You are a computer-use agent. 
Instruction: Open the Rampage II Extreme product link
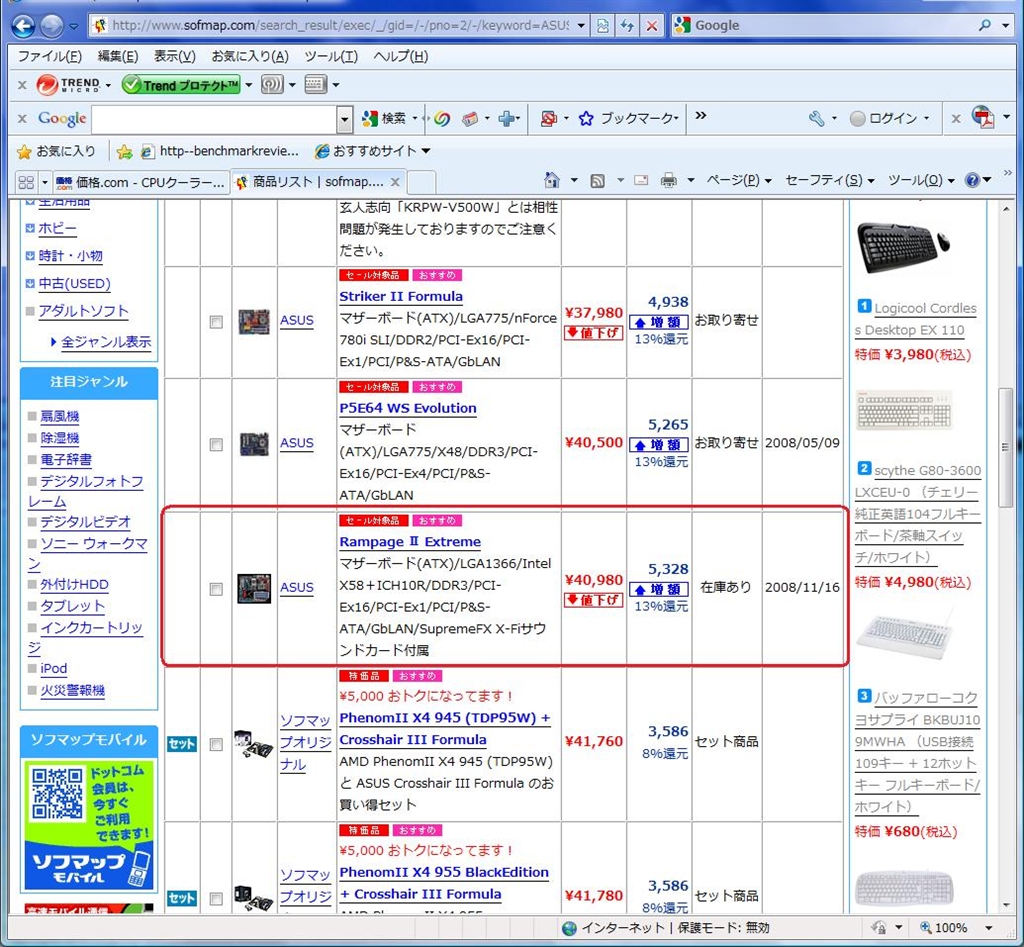[410, 541]
